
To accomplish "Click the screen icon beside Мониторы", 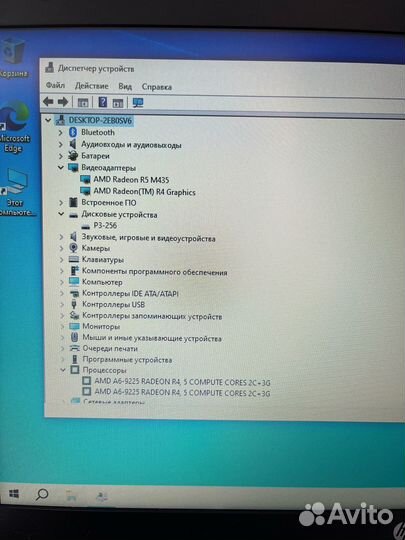I will coord(74,326).
